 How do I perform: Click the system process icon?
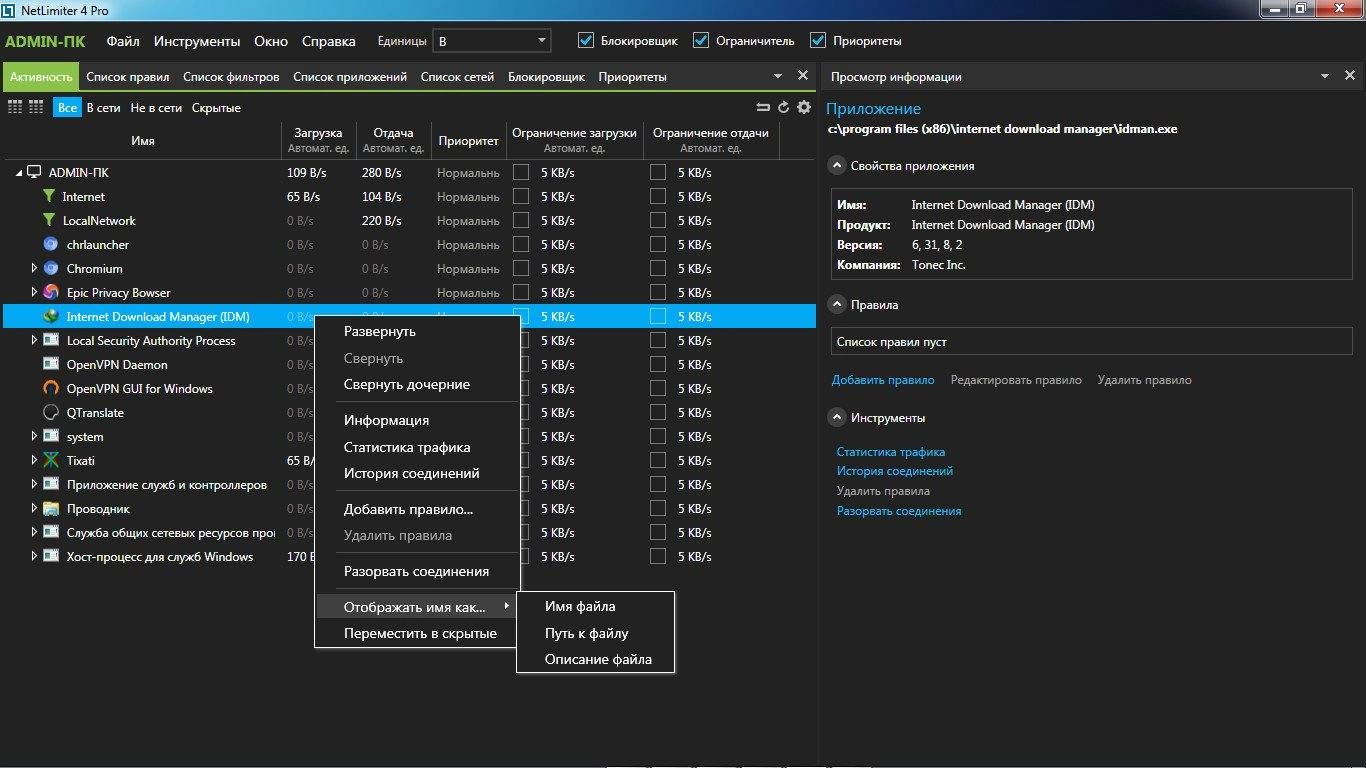coord(51,437)
